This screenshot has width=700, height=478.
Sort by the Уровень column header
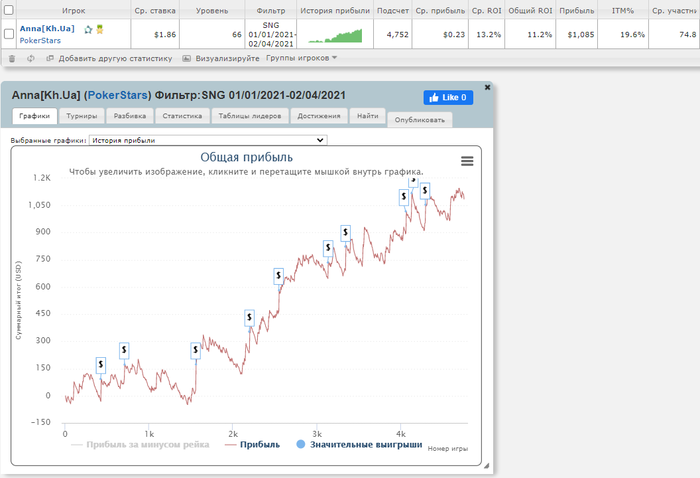click(x=212, y=10)
